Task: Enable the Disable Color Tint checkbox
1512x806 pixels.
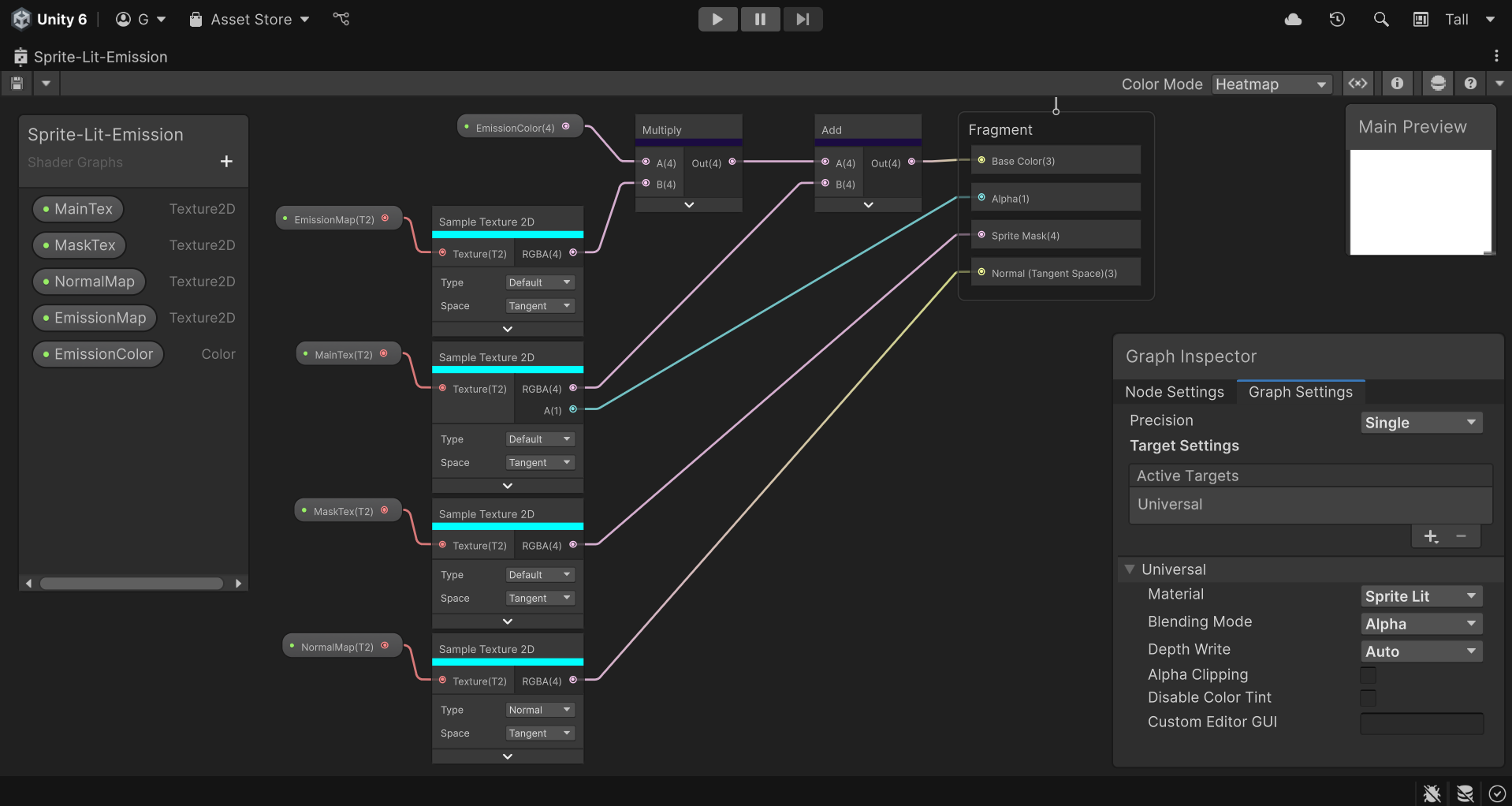Action: click(x=1368, y=698)
